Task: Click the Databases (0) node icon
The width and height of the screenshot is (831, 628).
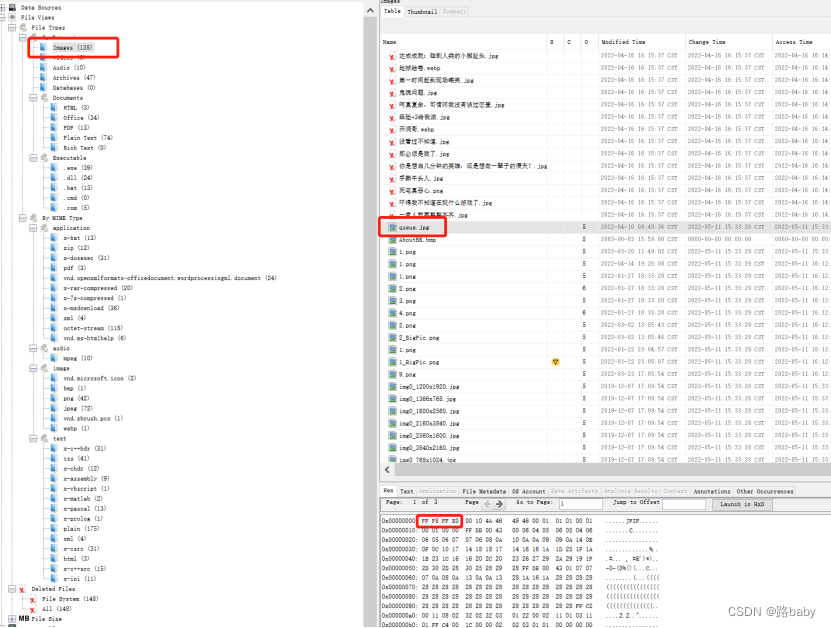Action: pyautogui.click(x=43, y=88)
